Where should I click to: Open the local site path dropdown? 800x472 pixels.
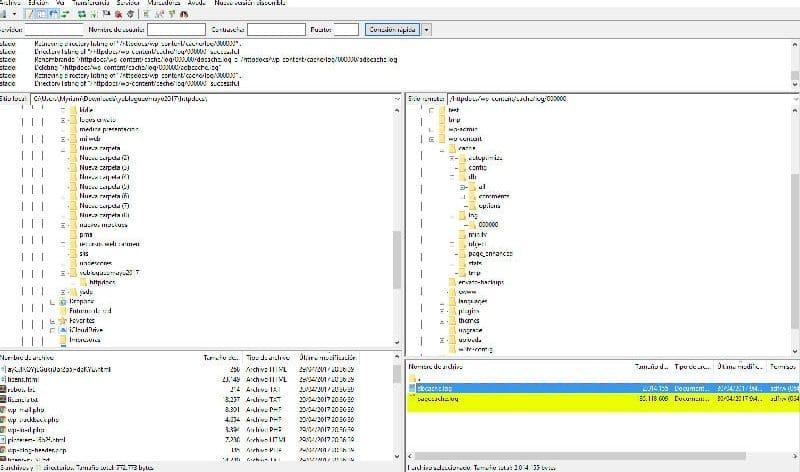pos(397,98)
